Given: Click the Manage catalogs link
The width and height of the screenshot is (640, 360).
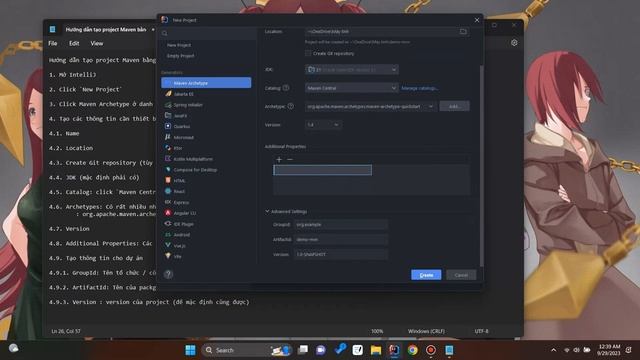Looking at the screenshot, I should (420, 88).
